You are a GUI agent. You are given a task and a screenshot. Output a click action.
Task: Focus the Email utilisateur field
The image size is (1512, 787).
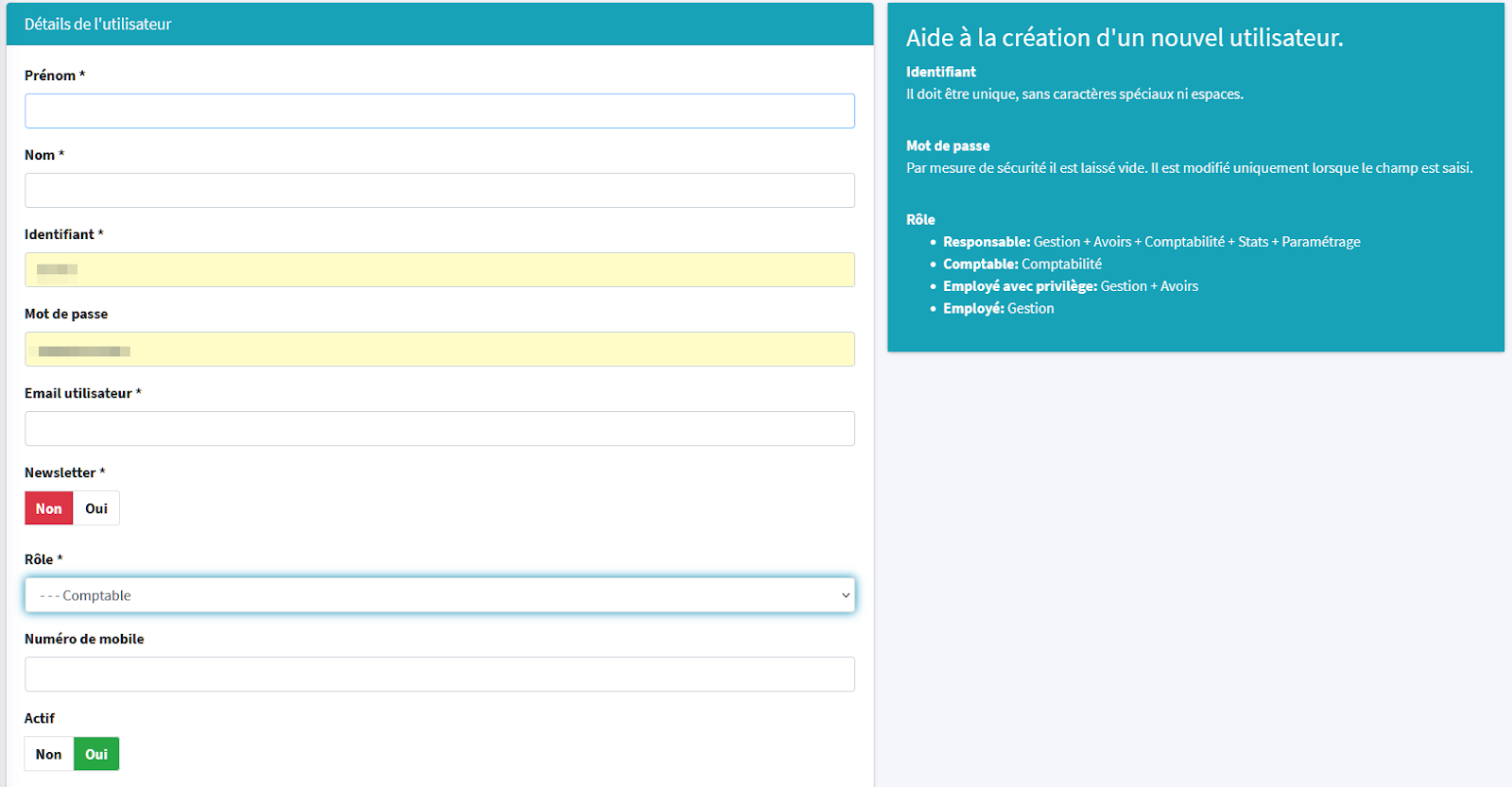coord(439,428)
